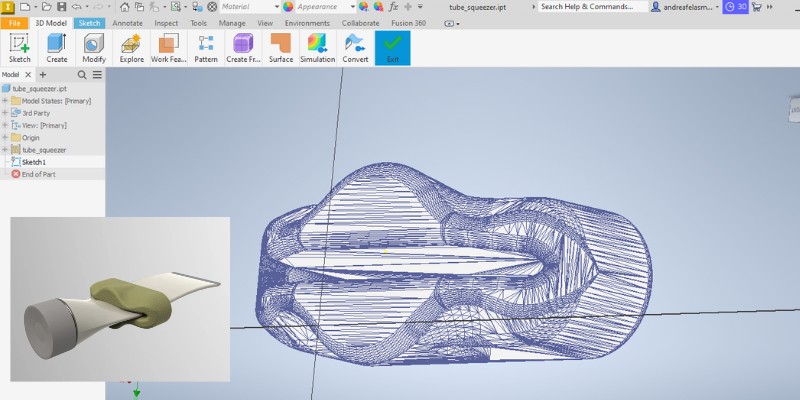Screen dimensions: 800x400
Task: Click the Sketch tool icon in the ribbon
Action: 19,43
